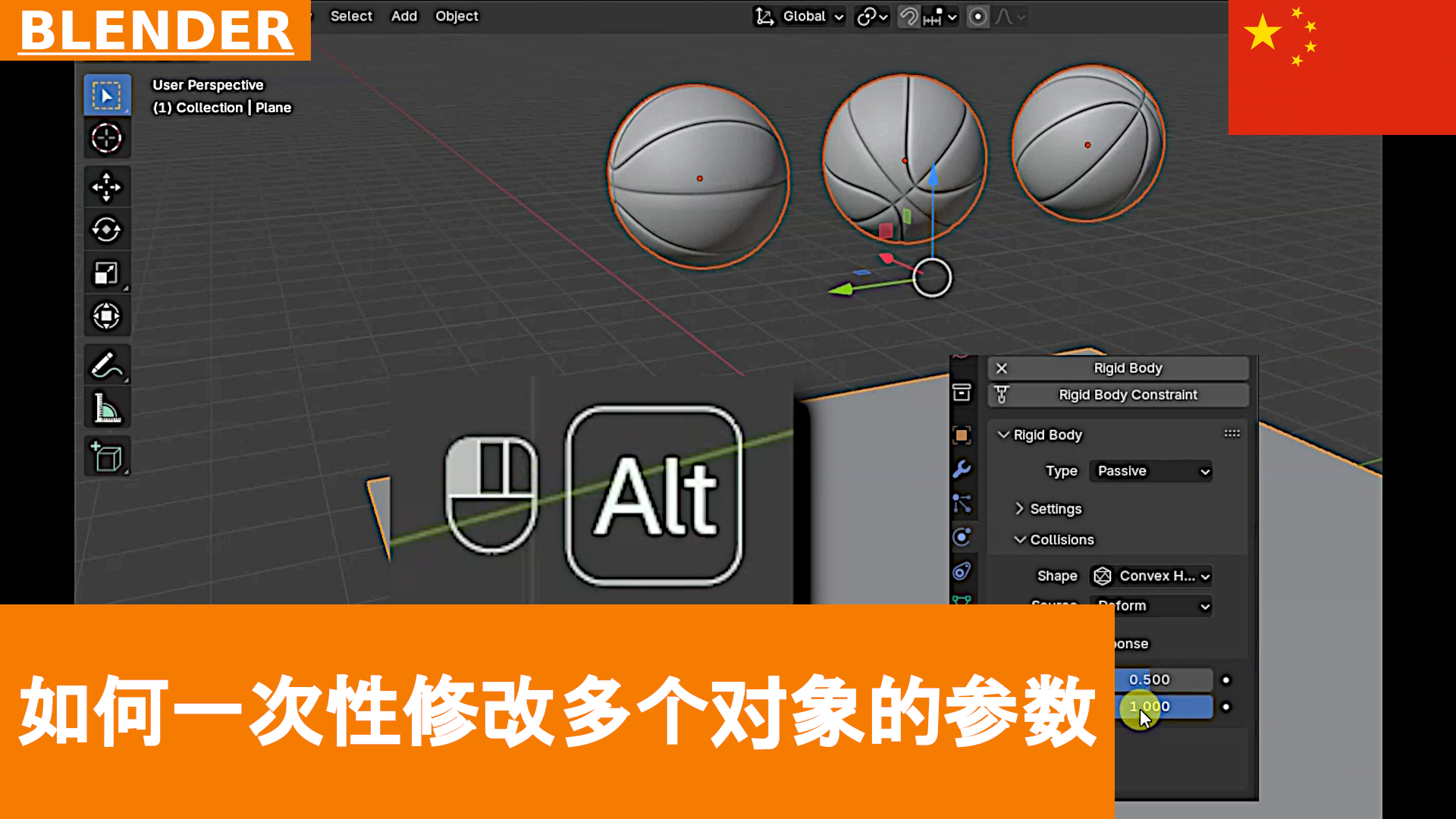Viewport: 1456px width, 819px height.
Task: Select the left basketball object
Action: pyautogui.click(x=698, y=177)
